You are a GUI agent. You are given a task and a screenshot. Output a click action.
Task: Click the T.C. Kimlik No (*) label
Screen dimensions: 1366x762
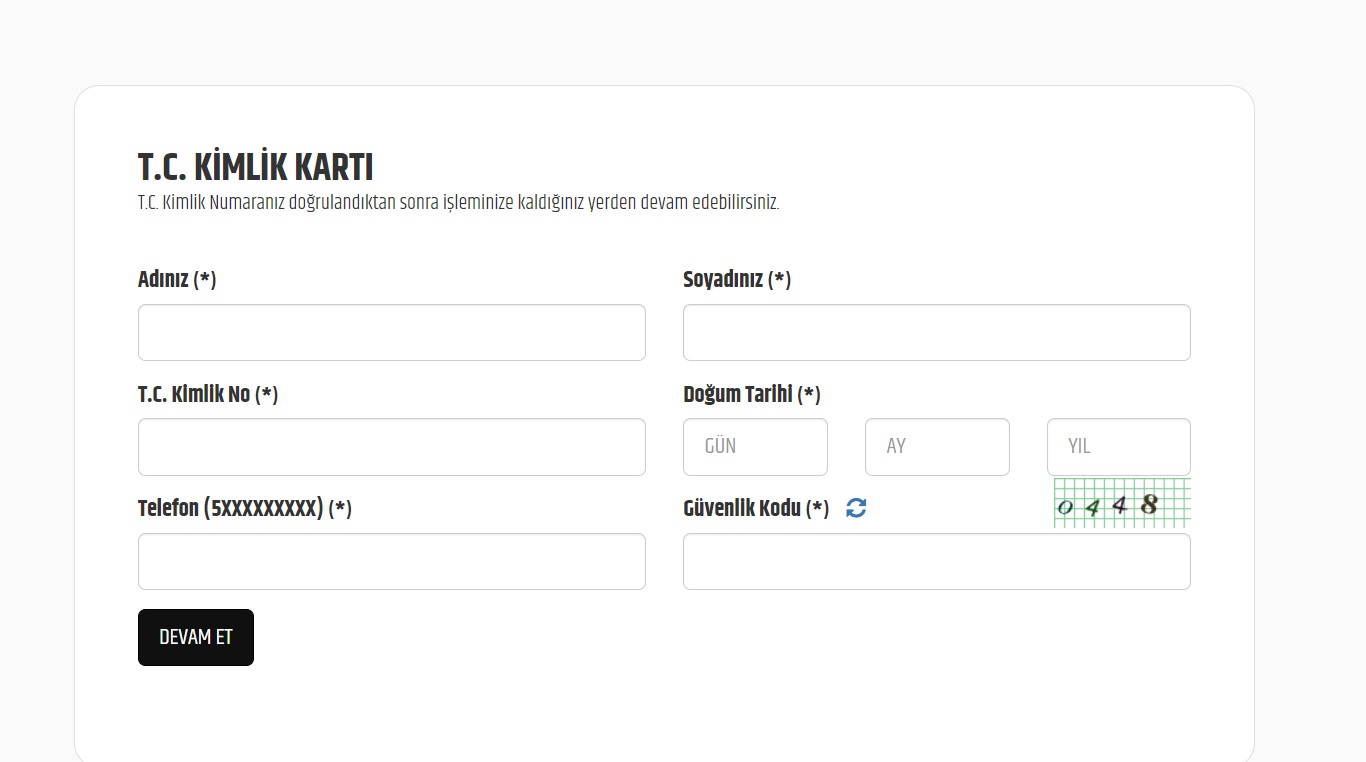[x=208, y=395]
